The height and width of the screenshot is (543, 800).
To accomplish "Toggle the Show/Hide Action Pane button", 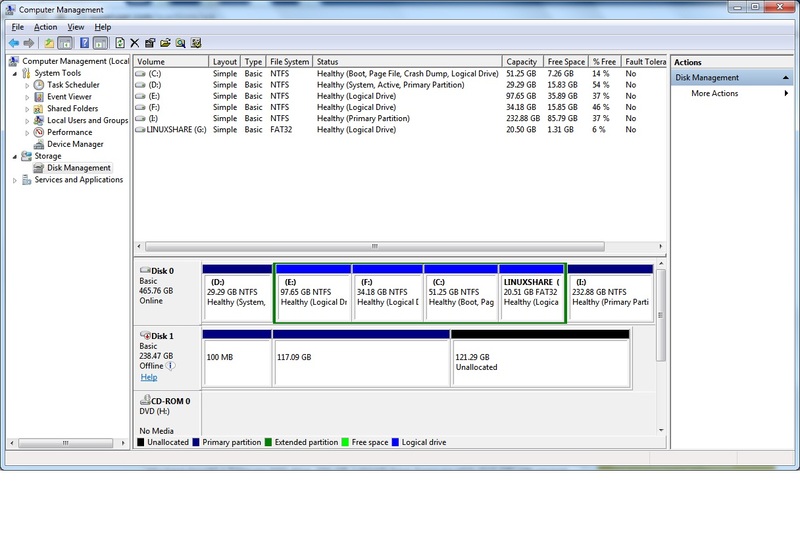I will [101, 43].
